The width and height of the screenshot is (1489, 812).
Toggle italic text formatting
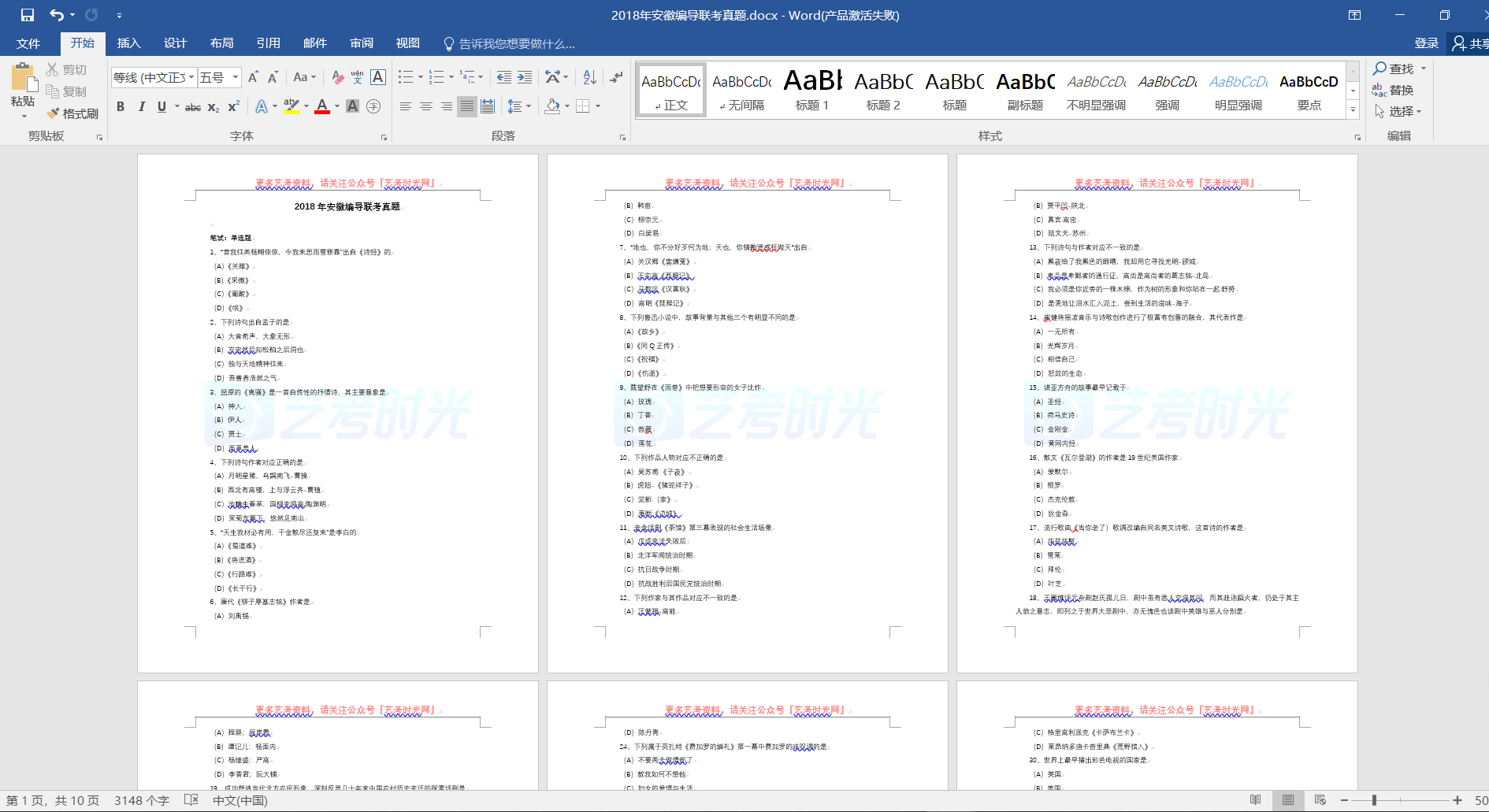click(x=141, y=106)
